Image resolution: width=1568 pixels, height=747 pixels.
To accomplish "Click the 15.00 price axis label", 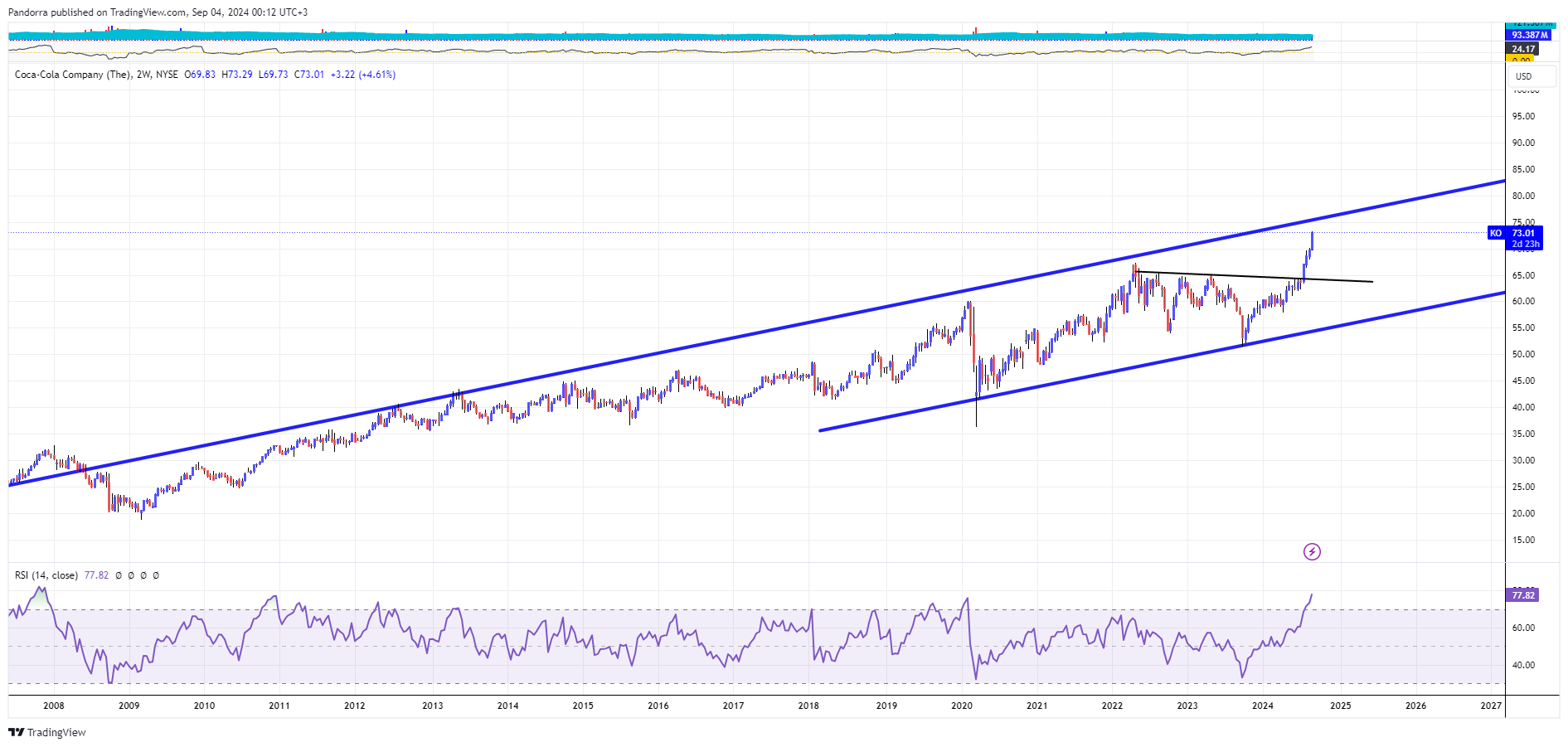I will click(x=1523, y=540).
